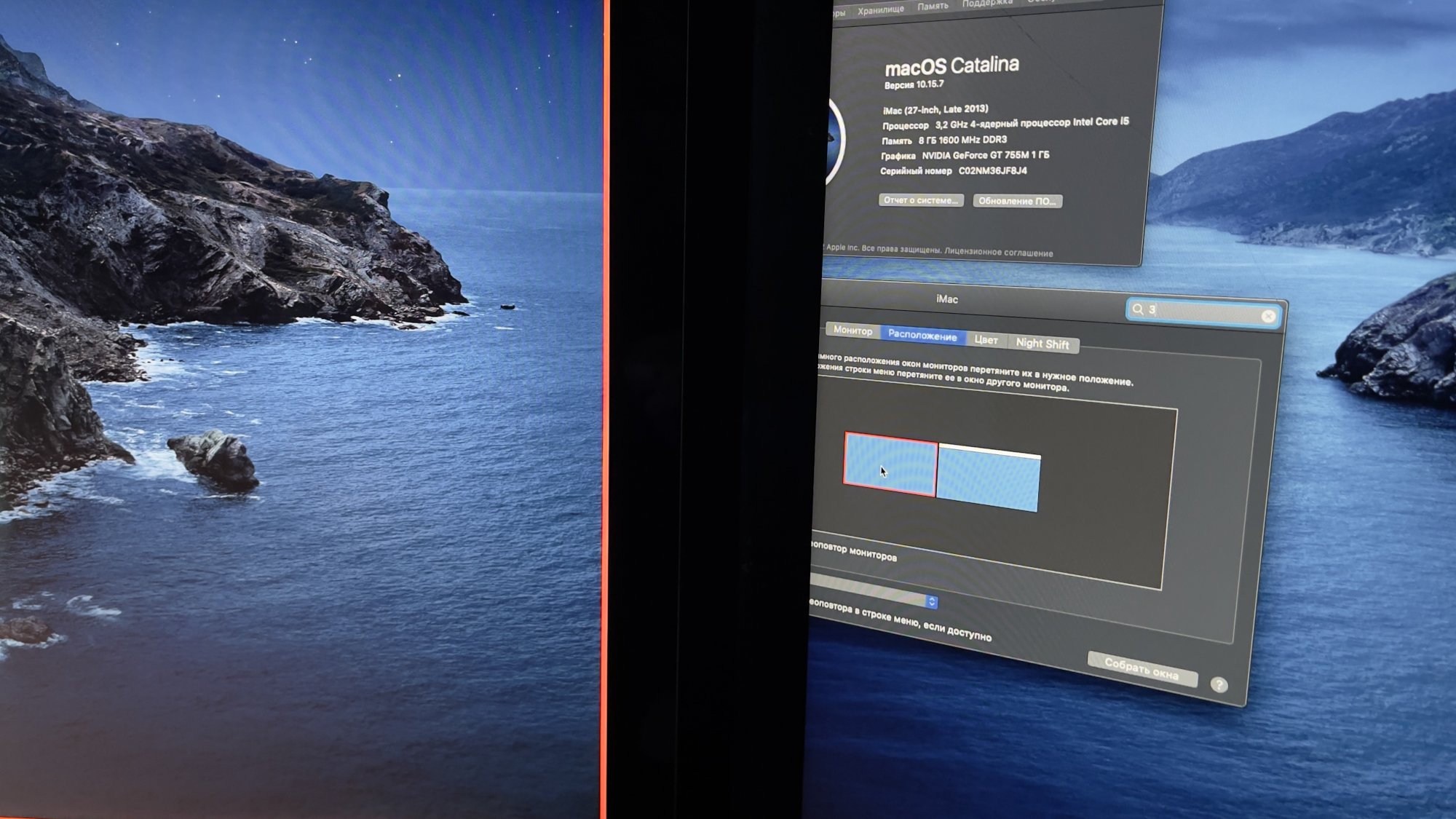The height and width of the screenshot is (819, 1456).
Task: Switch to the Монитор tab
Action: tap(852, 331)
